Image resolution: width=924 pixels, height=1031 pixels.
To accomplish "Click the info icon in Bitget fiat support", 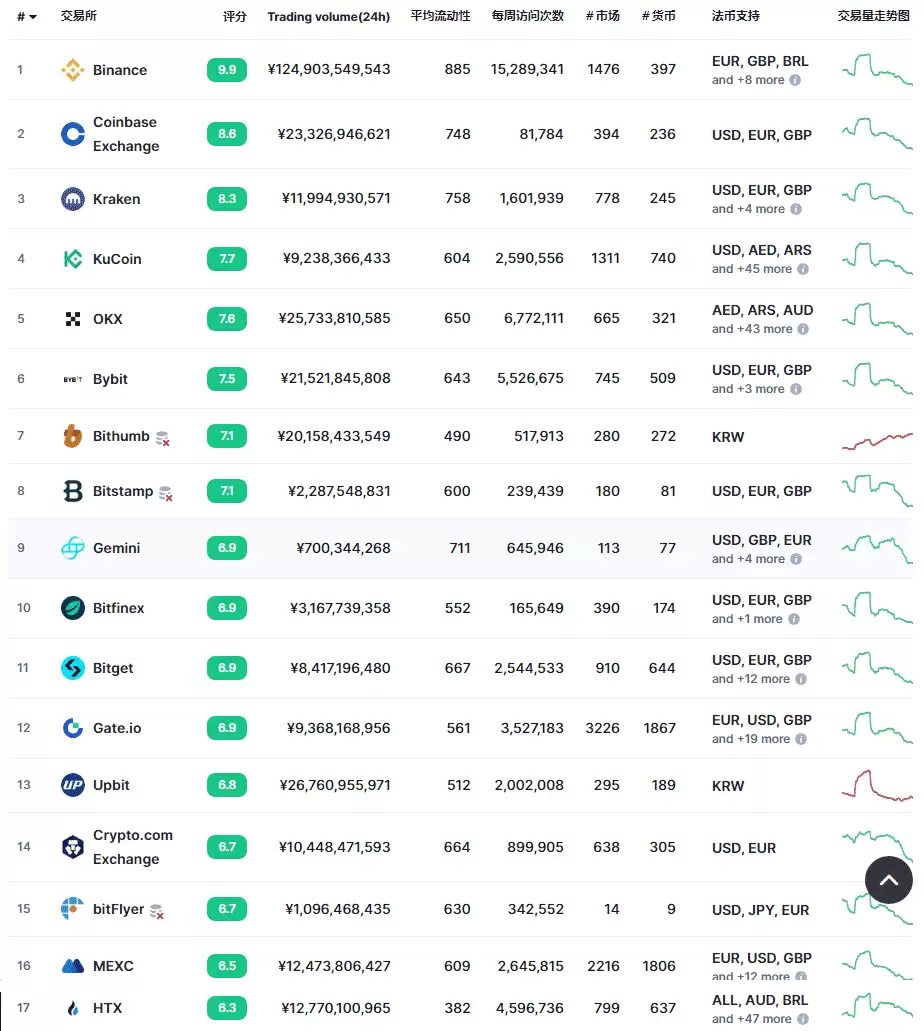I will point(801,679).
